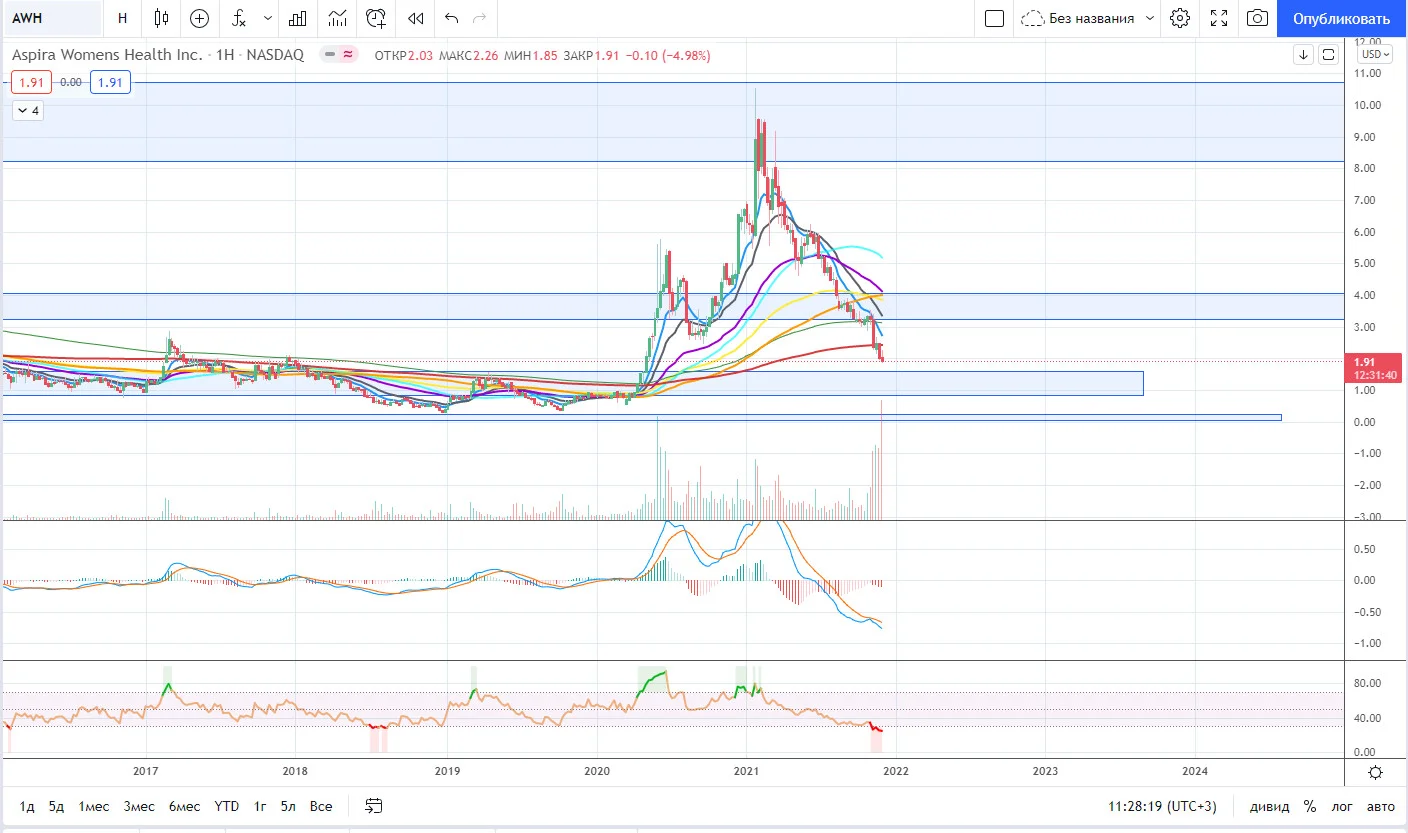Click the red 1.91 sell price button
The width and height of the screenshot is (1408, 833).
click(x=31, y=83)
